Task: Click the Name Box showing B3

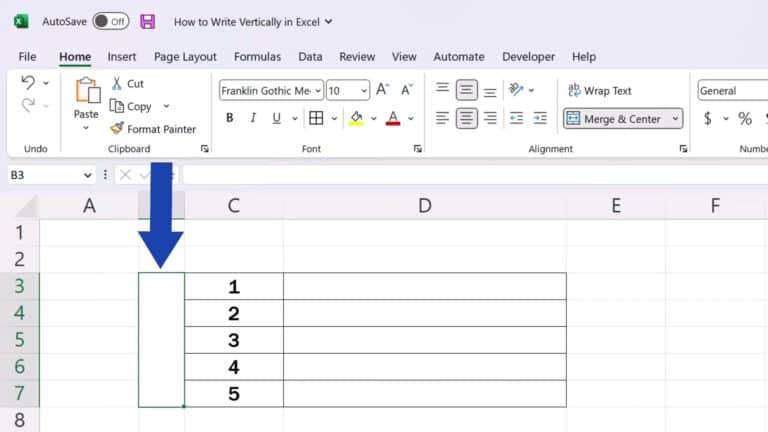Action: 43,175
